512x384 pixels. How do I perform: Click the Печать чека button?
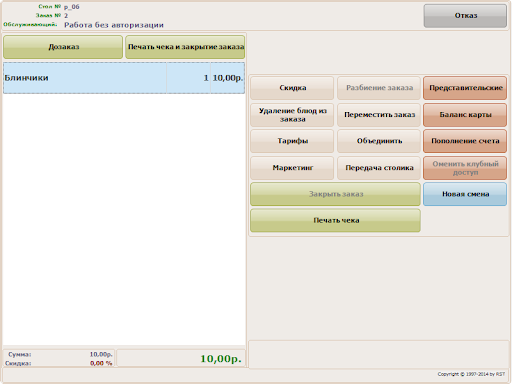(335, 220)
